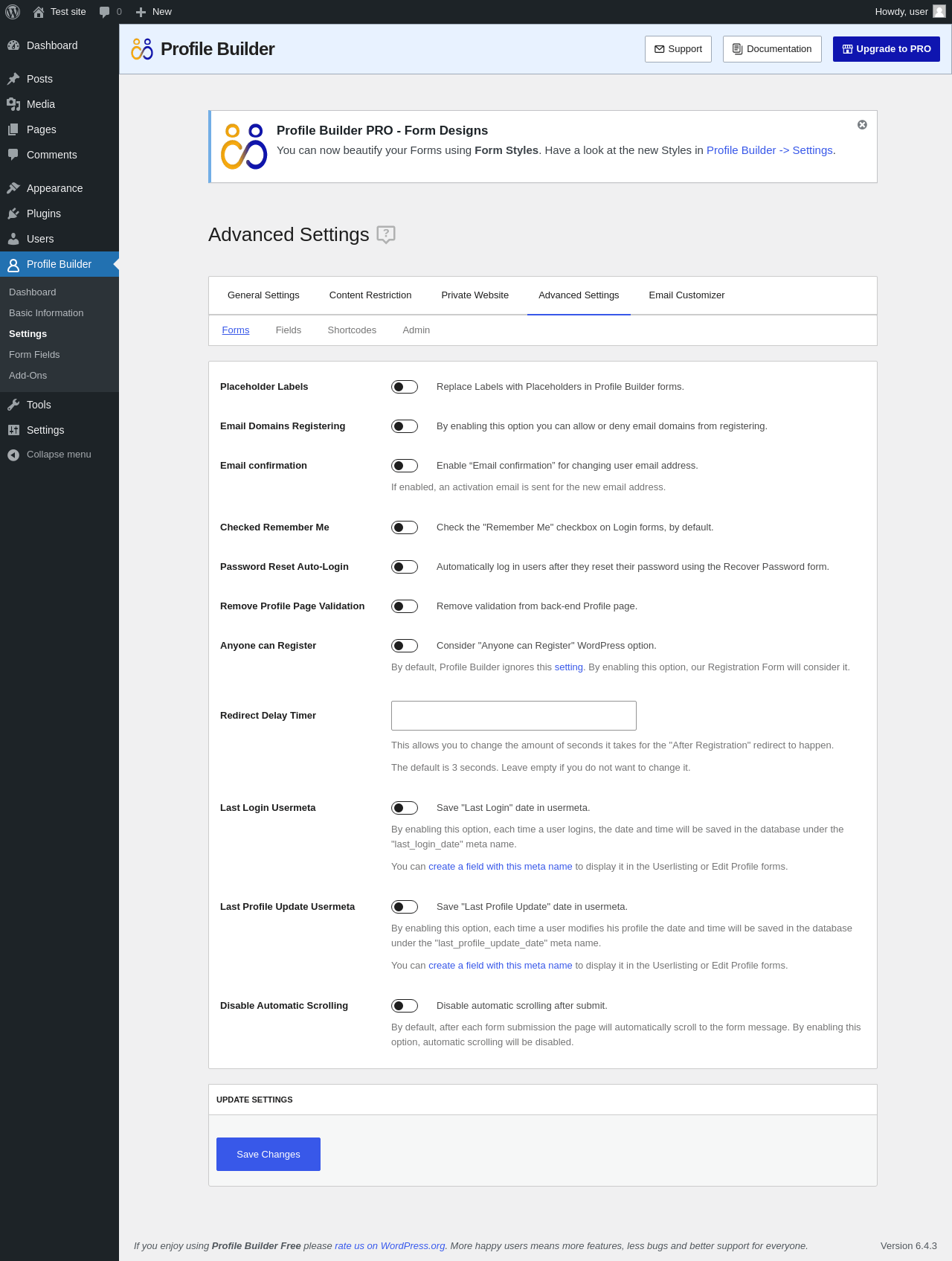The image size is (952, 1261).
Task: Enable Last Login Usermeta toggle
Action: (x=405, y=808)
